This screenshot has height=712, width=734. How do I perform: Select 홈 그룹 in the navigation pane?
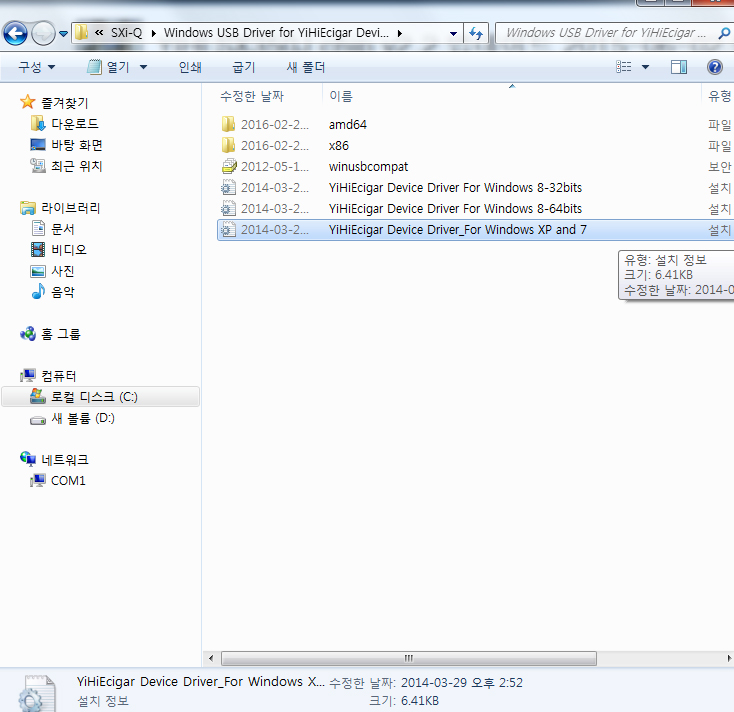point(60,334)
